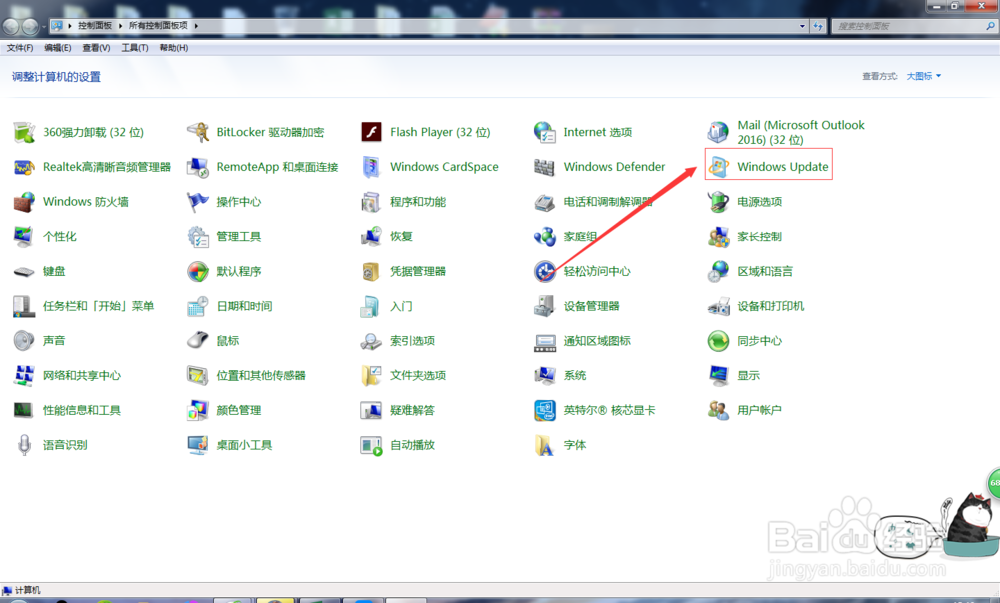The image size is (1000, 603).
Task: Open Windows CardSpace icon
Action: [x=371, y=167]
